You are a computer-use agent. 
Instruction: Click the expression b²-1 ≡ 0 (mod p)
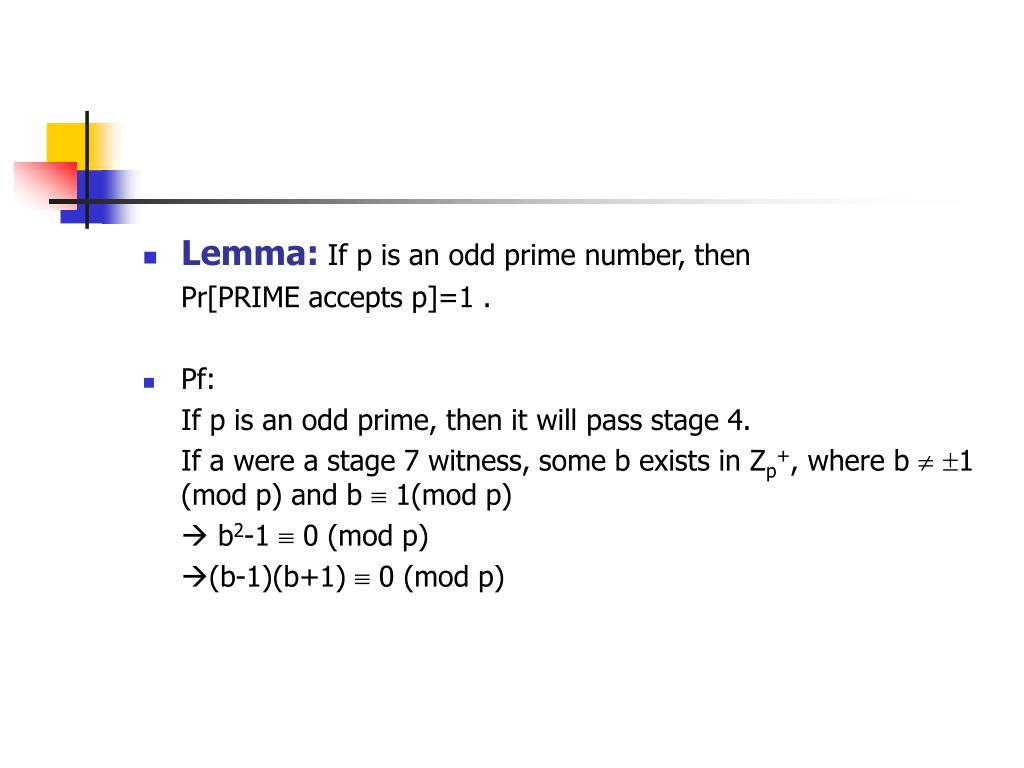click(323, 536)
